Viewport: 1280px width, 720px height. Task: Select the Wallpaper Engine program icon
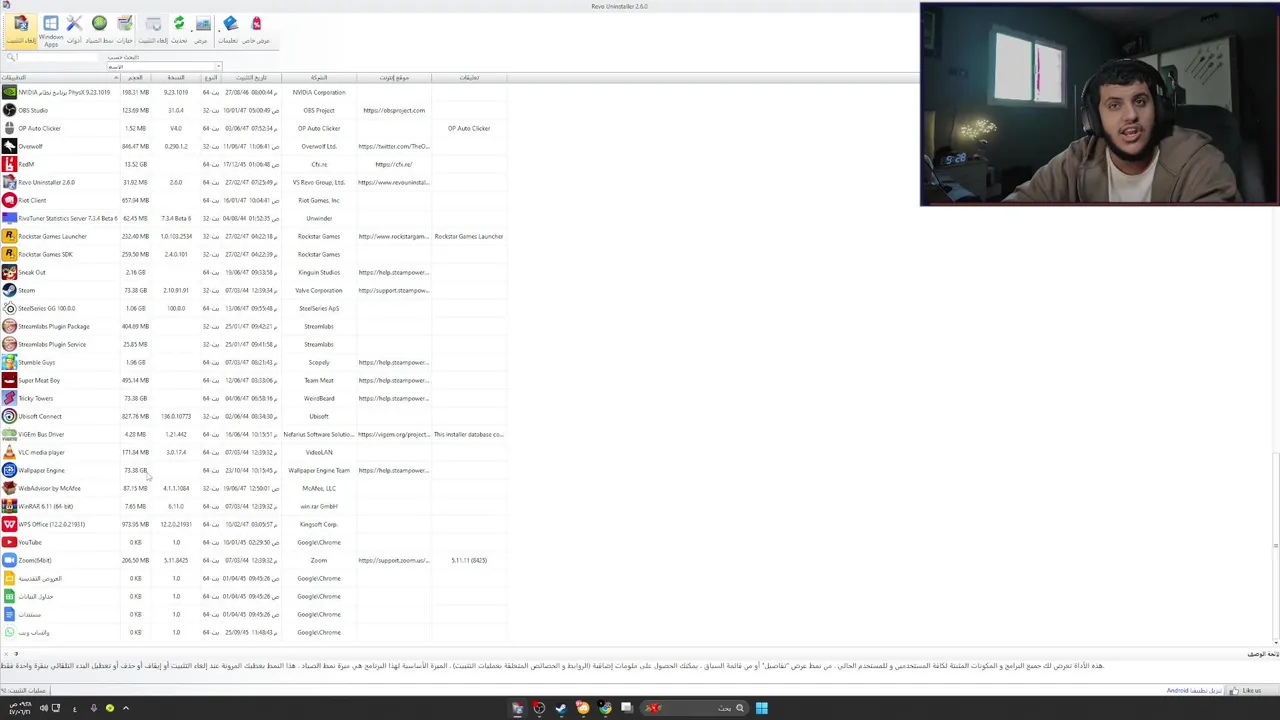click(9, 470)
